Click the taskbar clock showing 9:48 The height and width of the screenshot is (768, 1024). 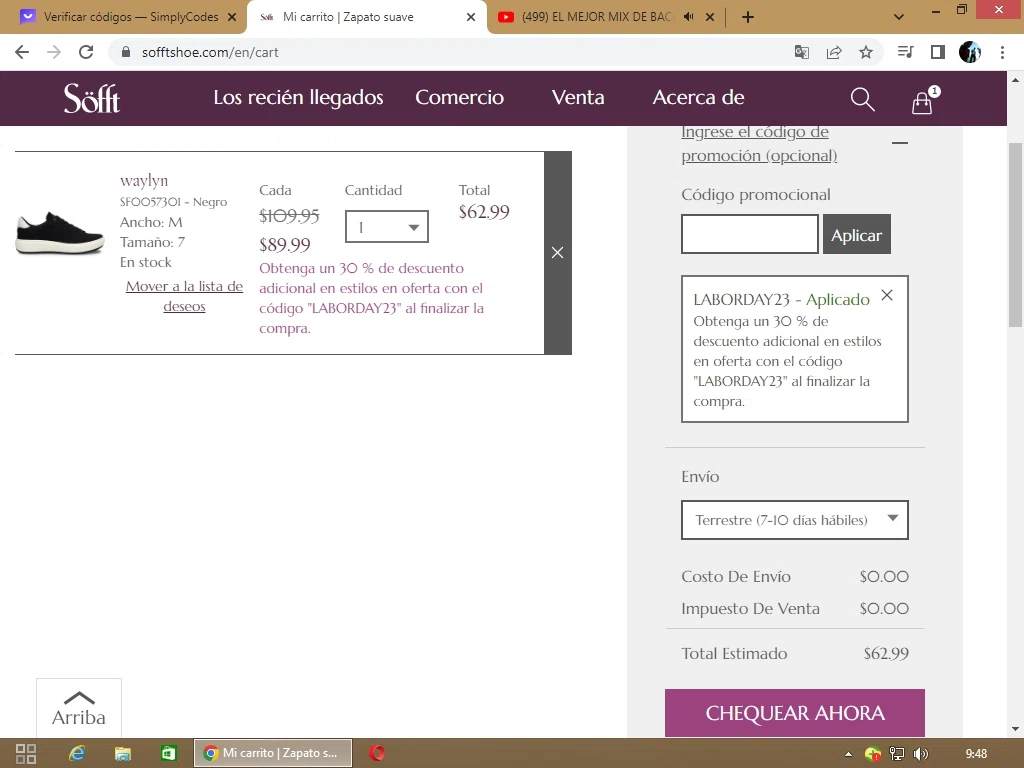(x=976, y=754)
